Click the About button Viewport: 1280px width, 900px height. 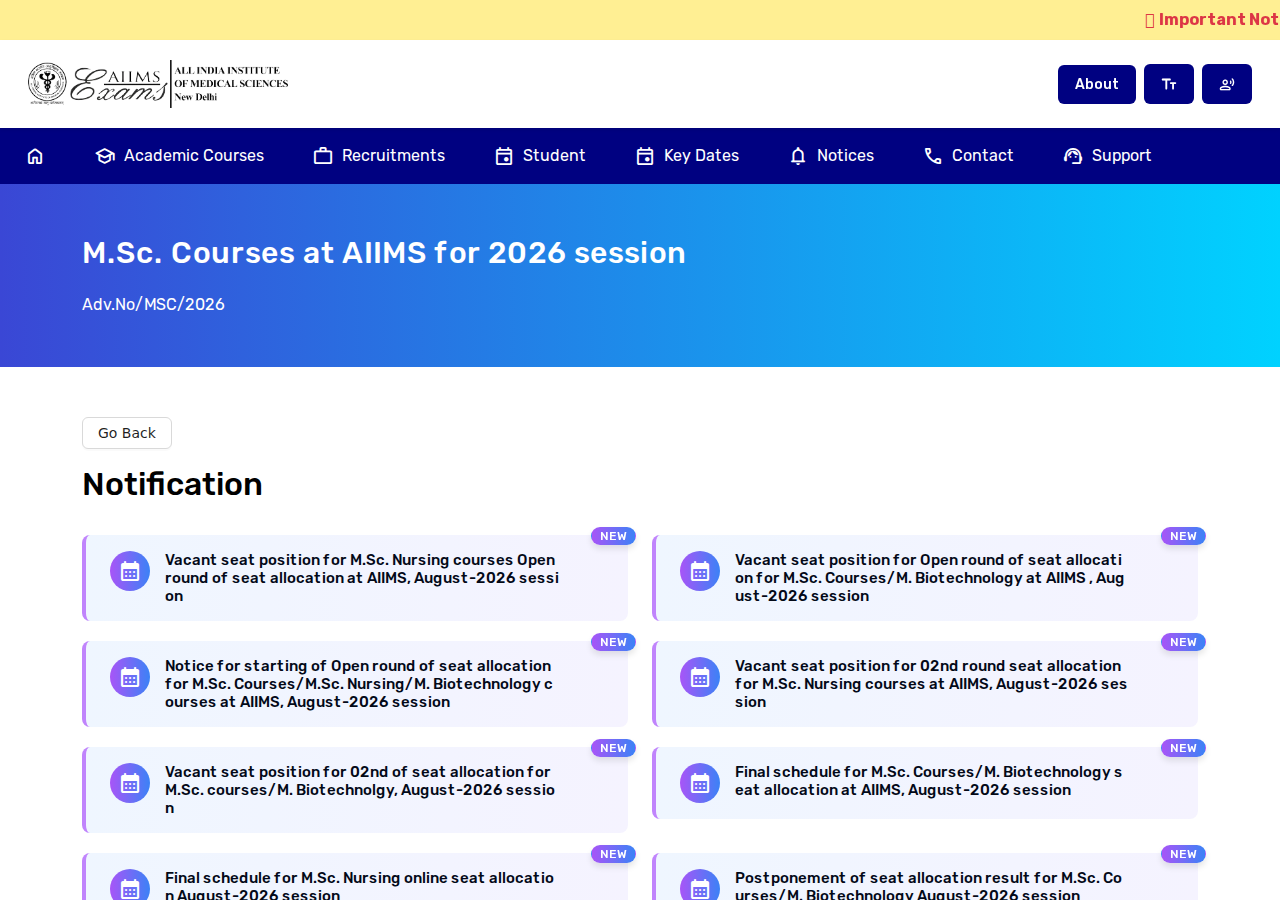pos(1097,84)
